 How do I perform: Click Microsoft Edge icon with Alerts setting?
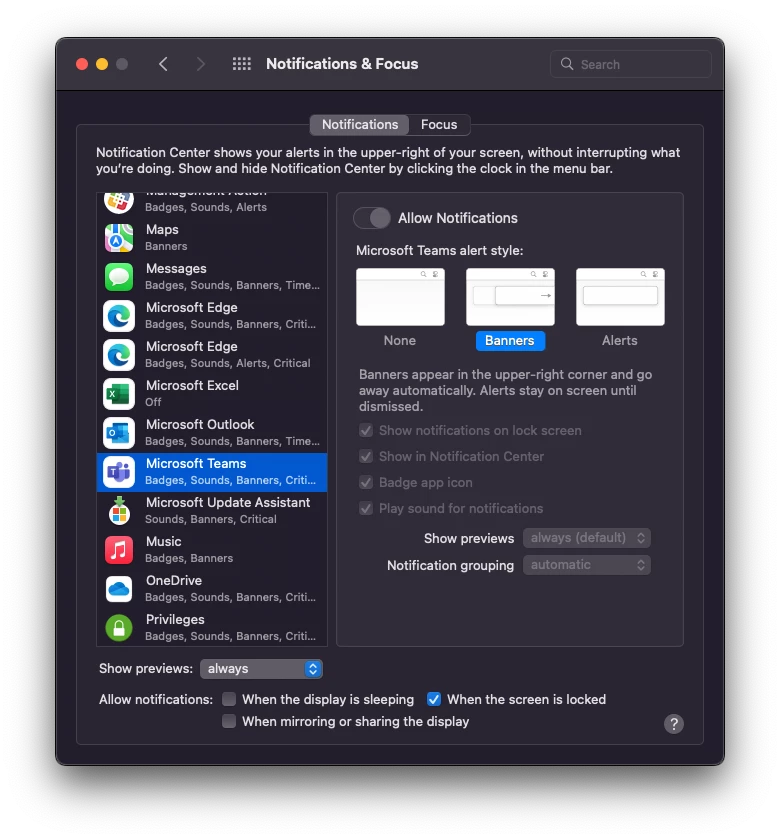(x=119, y=355)
